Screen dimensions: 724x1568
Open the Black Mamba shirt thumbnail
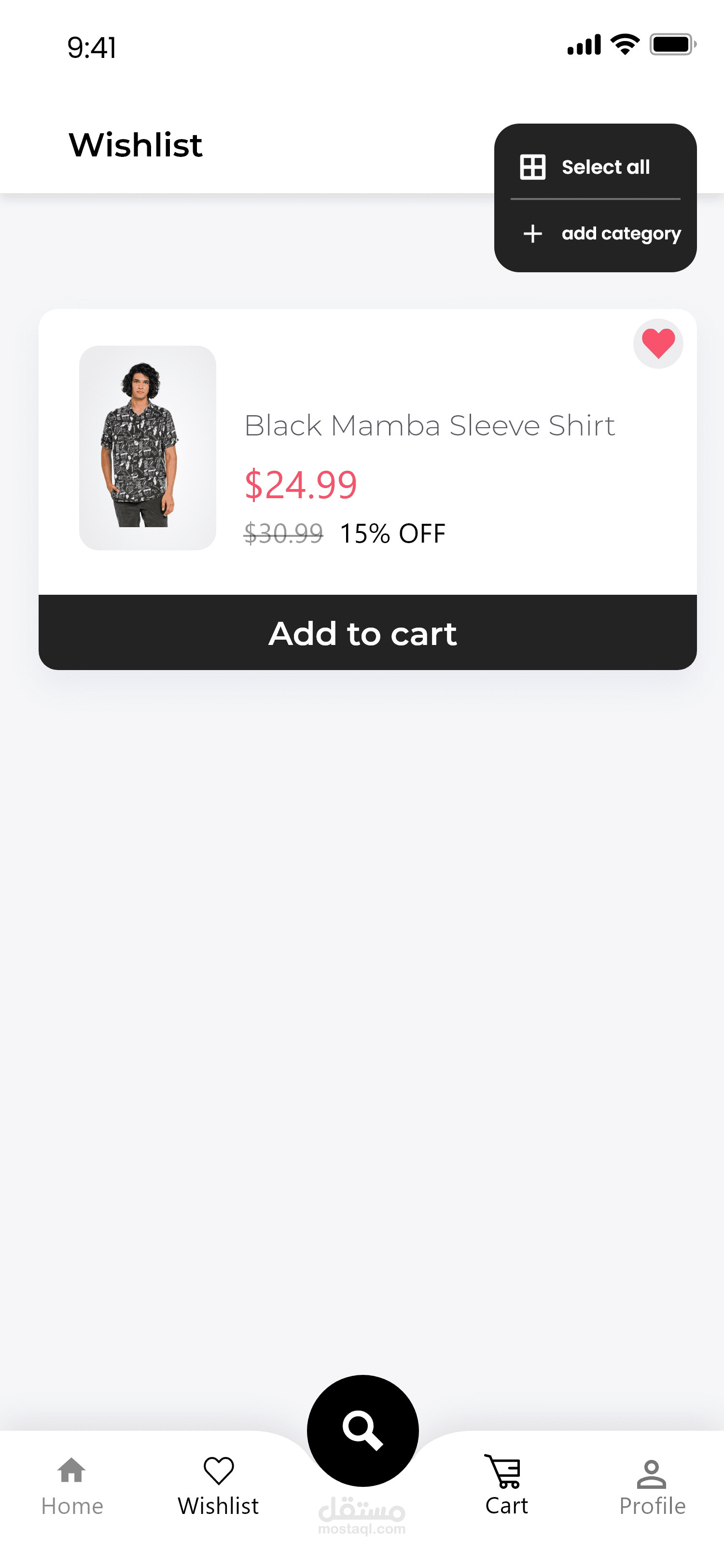(x=147, y=448)
